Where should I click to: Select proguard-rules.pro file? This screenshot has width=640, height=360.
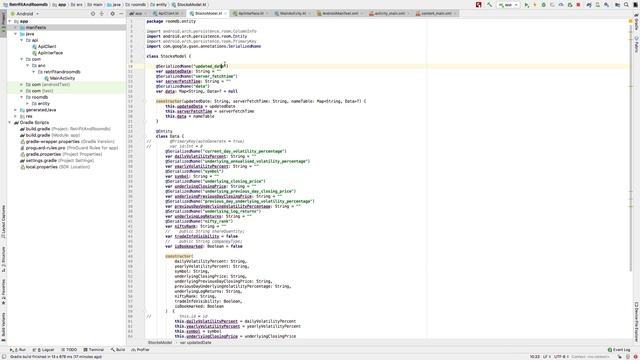pyautogui.click(x=69, y=148)
